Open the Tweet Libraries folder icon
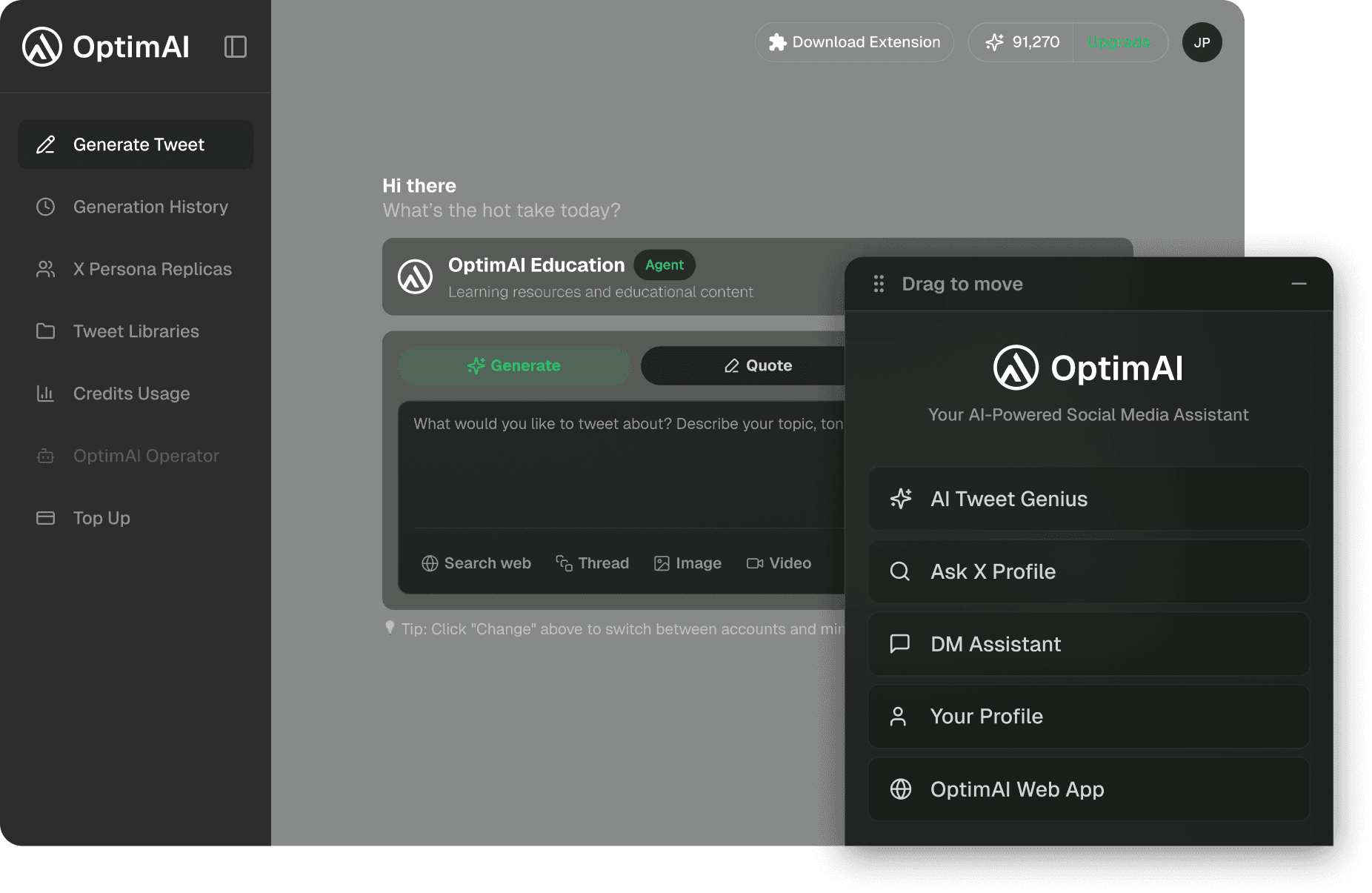 tap(46, 331)
